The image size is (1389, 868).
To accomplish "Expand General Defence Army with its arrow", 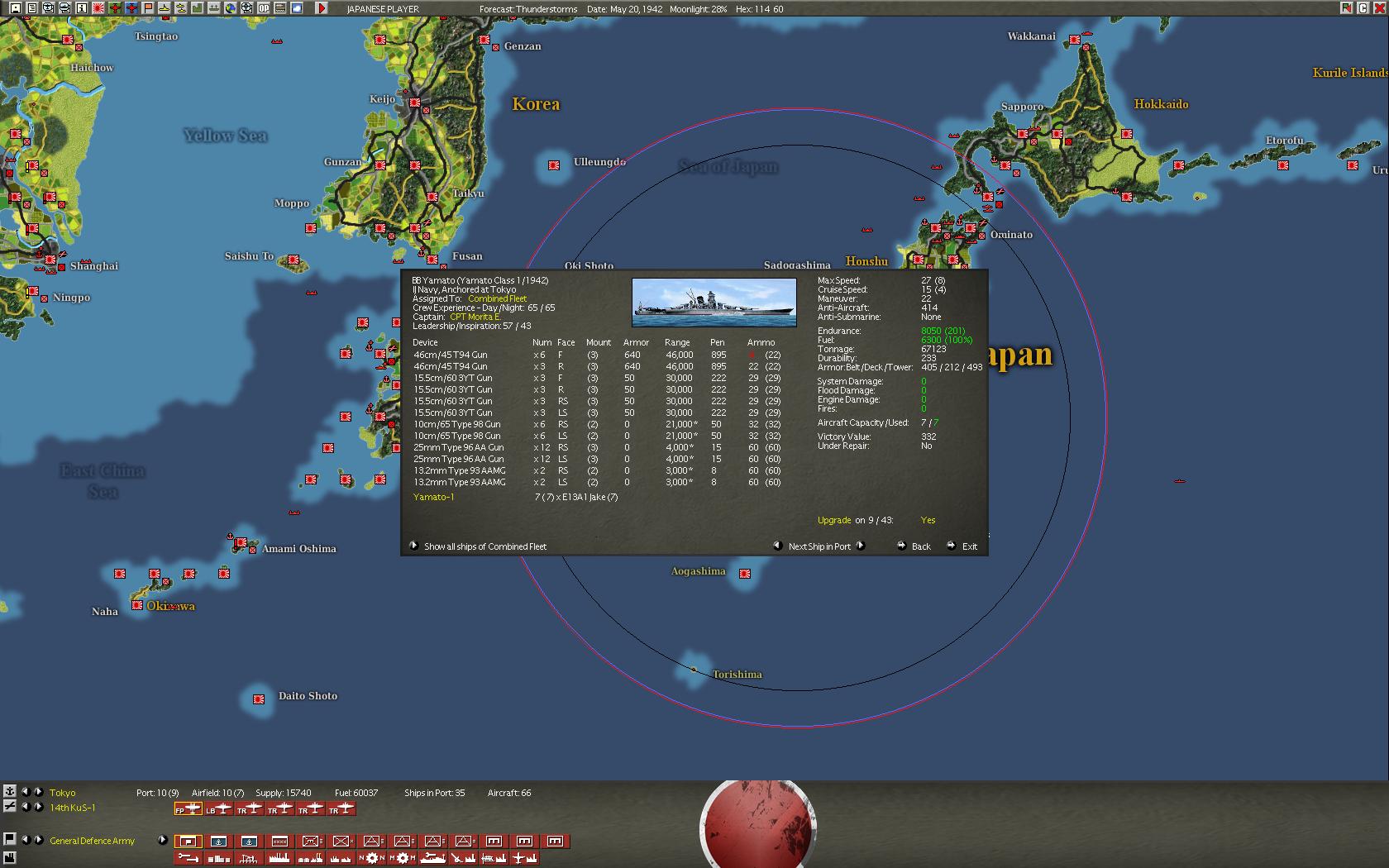I will click(162, 840).
